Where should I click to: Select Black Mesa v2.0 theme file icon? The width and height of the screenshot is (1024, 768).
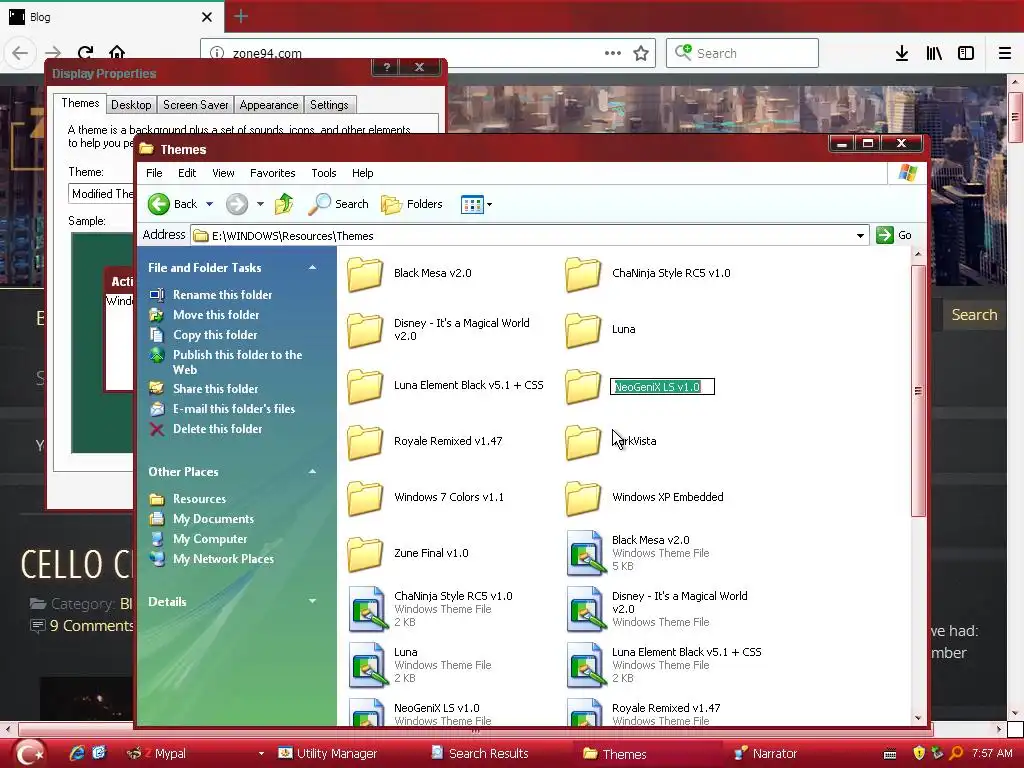pyautogui.click(x=584, y=553)
